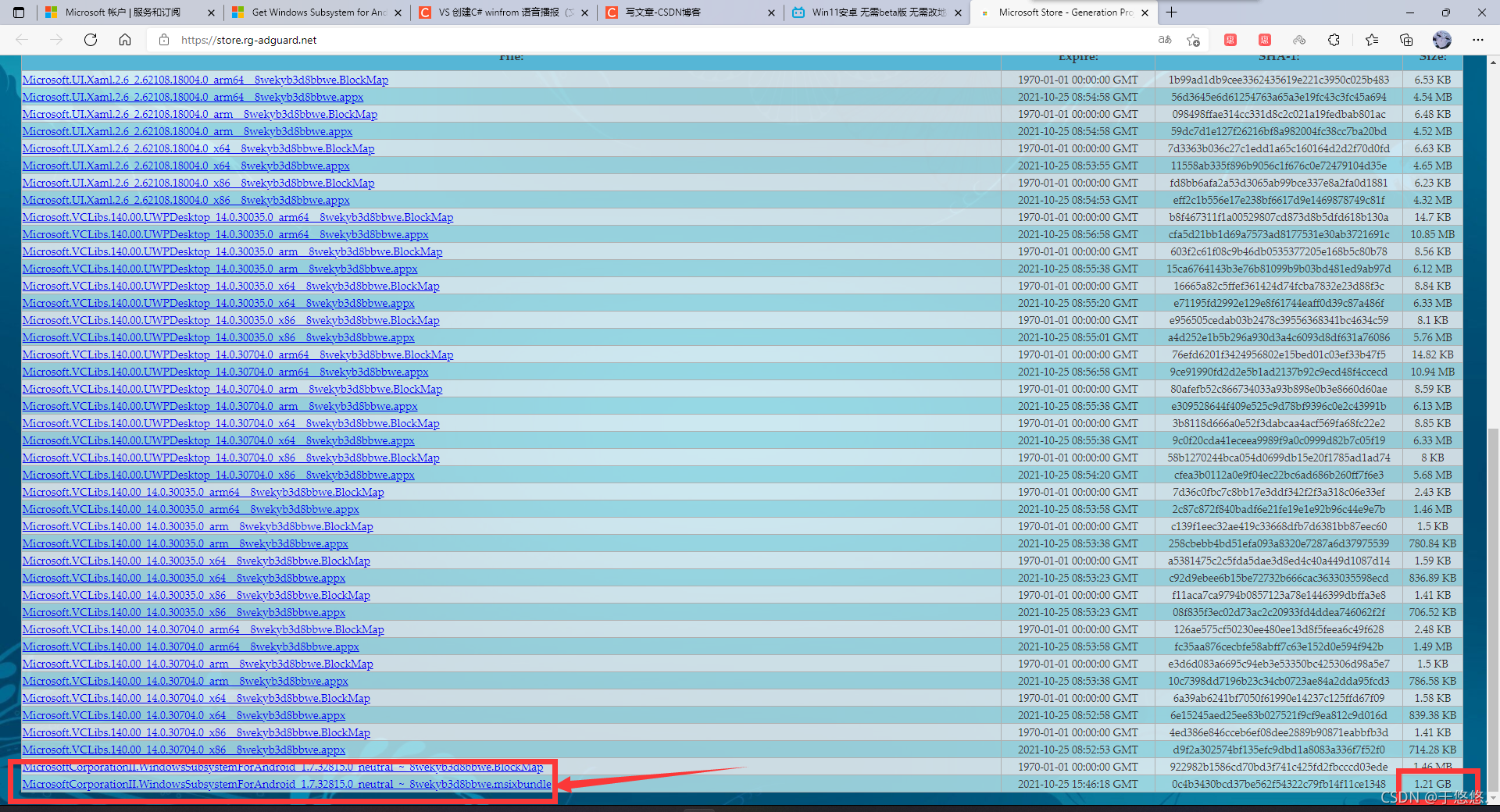Image resolution: width=1500 pixels, height=812 pixels.
Task: Close the Get Windows Subsystem for Android tab
Action: coord(398,12)
